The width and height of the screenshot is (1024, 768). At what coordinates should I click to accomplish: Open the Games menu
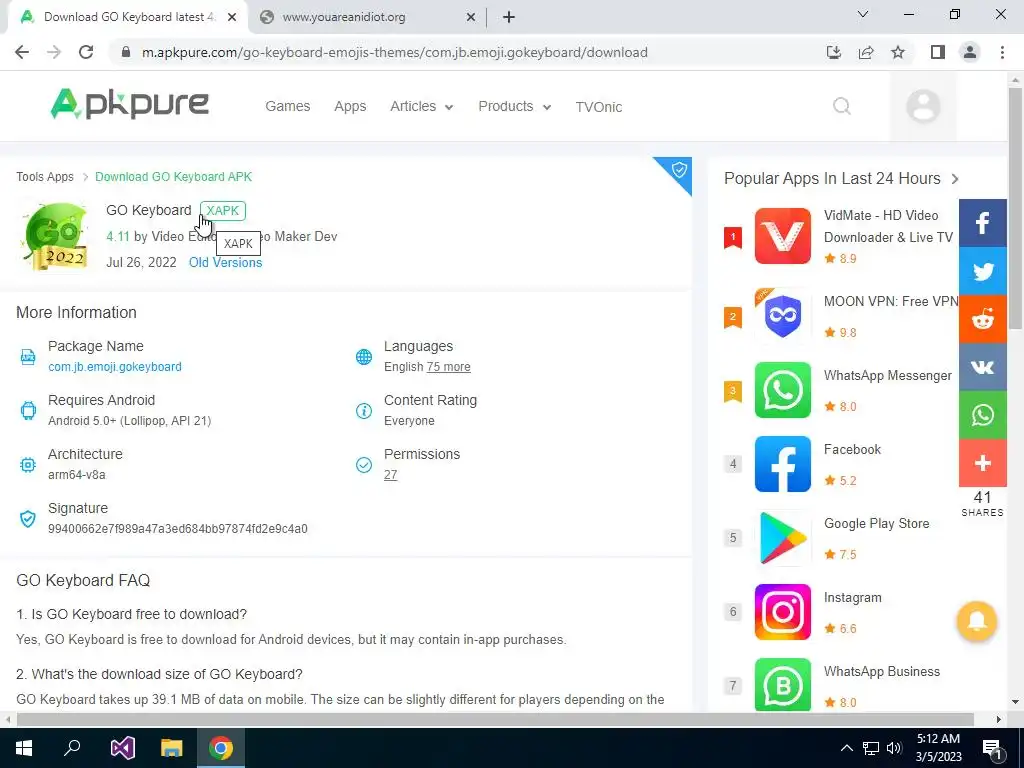coord(287,106)
